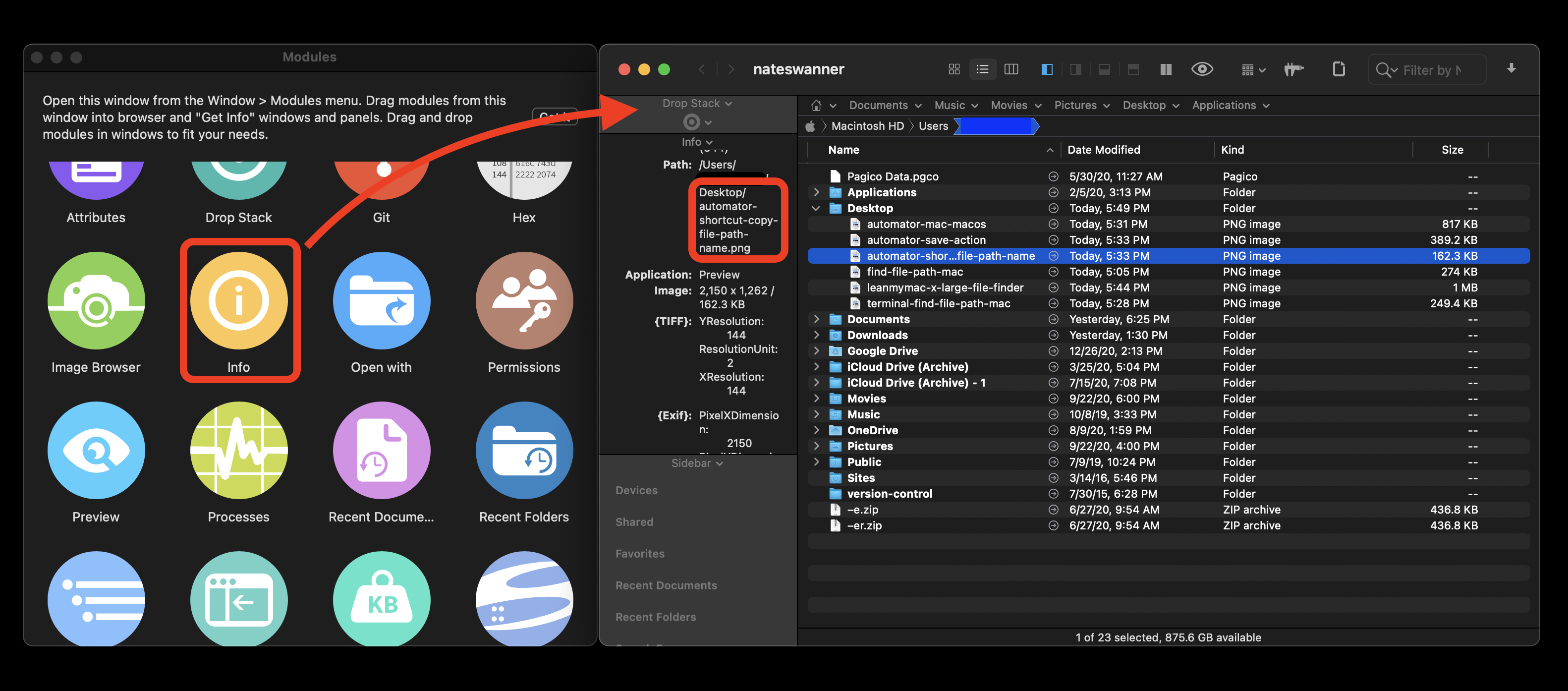Screen dimensions: 1568x691
Task: Toggle visibility of Recent Documents section
Action: (667, 586)
